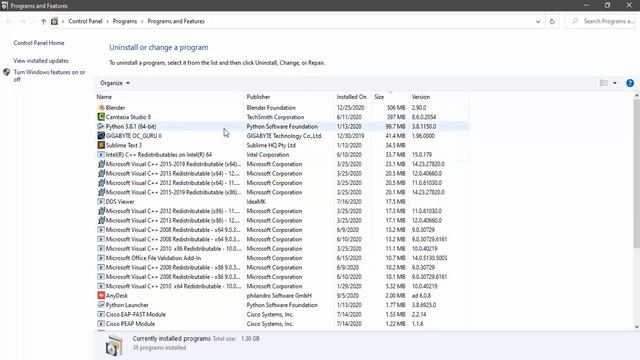The image size is (640, 360).
Task: Click the GIGABYTE OC_GURU II icon
Action: (x=101, y=136)
